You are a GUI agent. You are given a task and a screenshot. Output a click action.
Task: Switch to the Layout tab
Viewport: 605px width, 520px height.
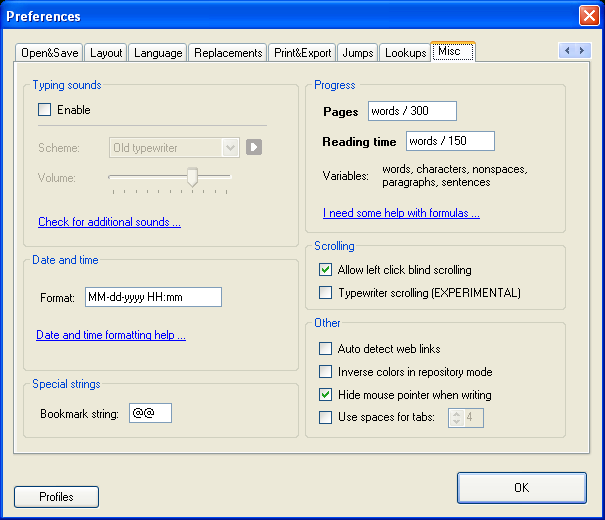pyautogui.click(x=106, y=53)
